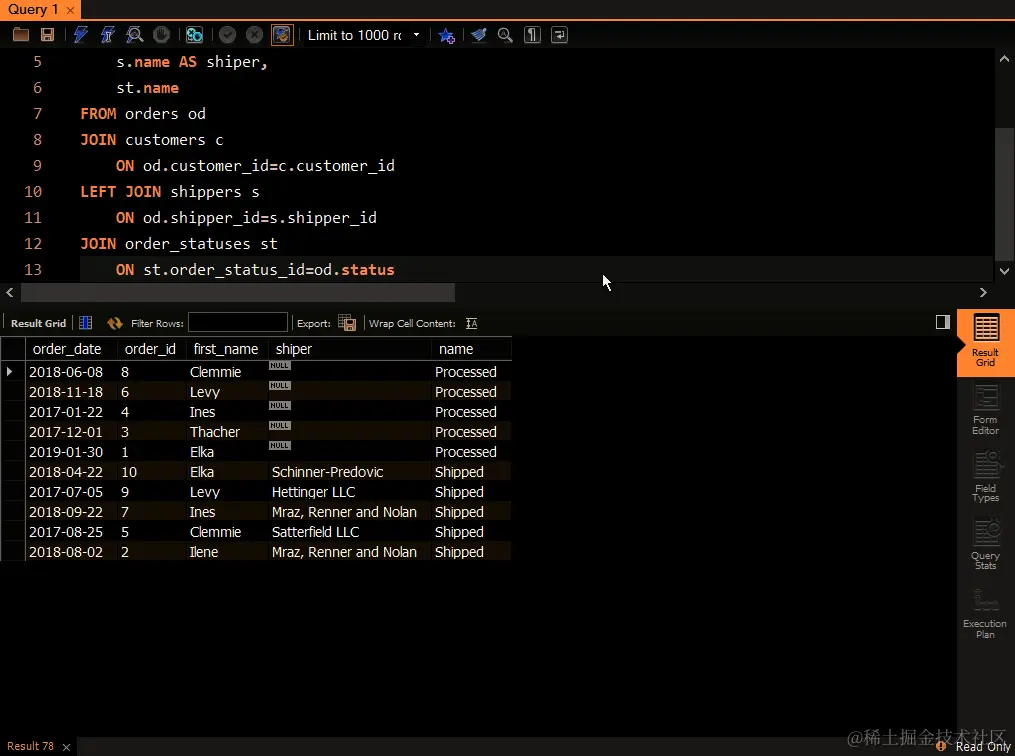Toggle invisible characters display
The height and width of the screenshot is (756, 1015).
[532, 35]
